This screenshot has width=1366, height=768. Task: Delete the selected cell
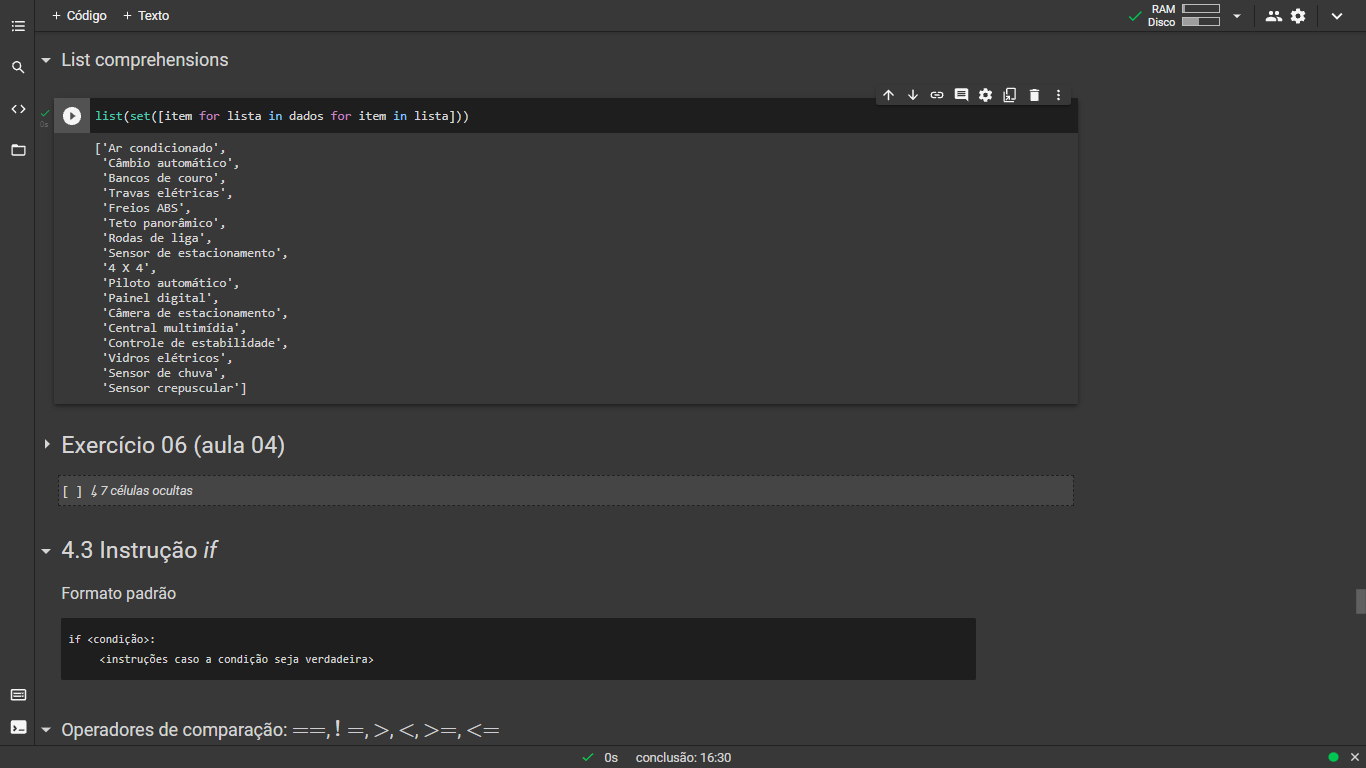pyautogui.click(x=1034, y=95)
